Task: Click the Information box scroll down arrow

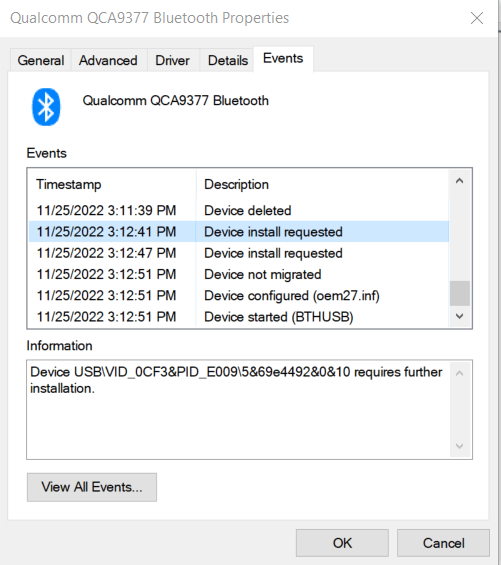Action: (x=460, y=446)
